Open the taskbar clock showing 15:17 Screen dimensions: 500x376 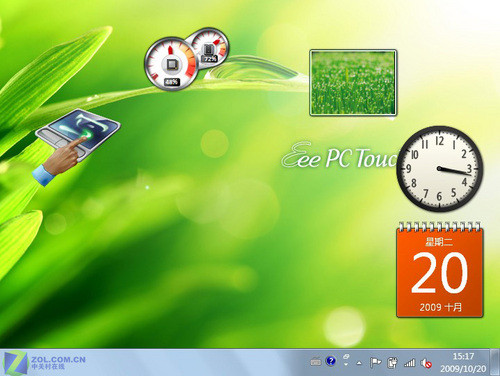click(463, 357)
